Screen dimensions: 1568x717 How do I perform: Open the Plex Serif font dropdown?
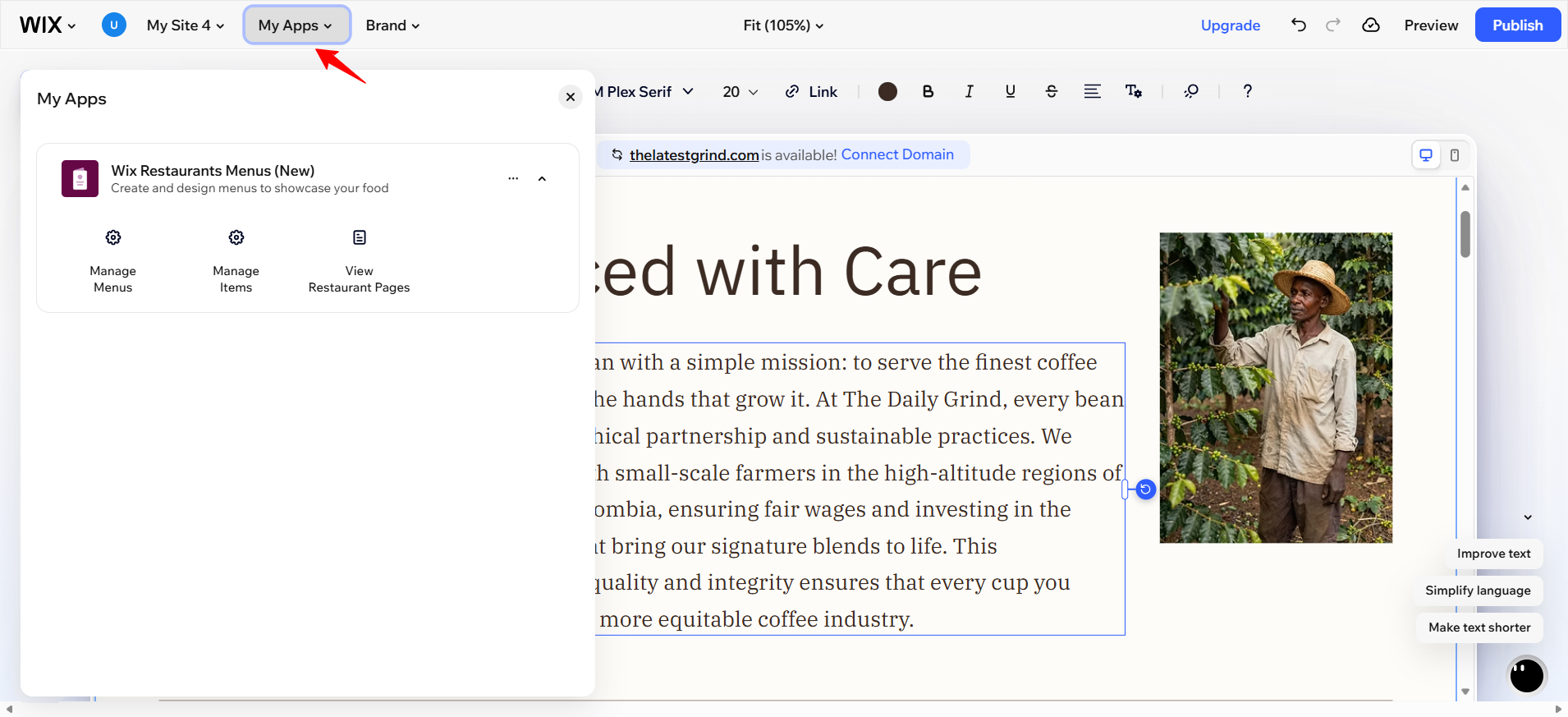[645, 91]
